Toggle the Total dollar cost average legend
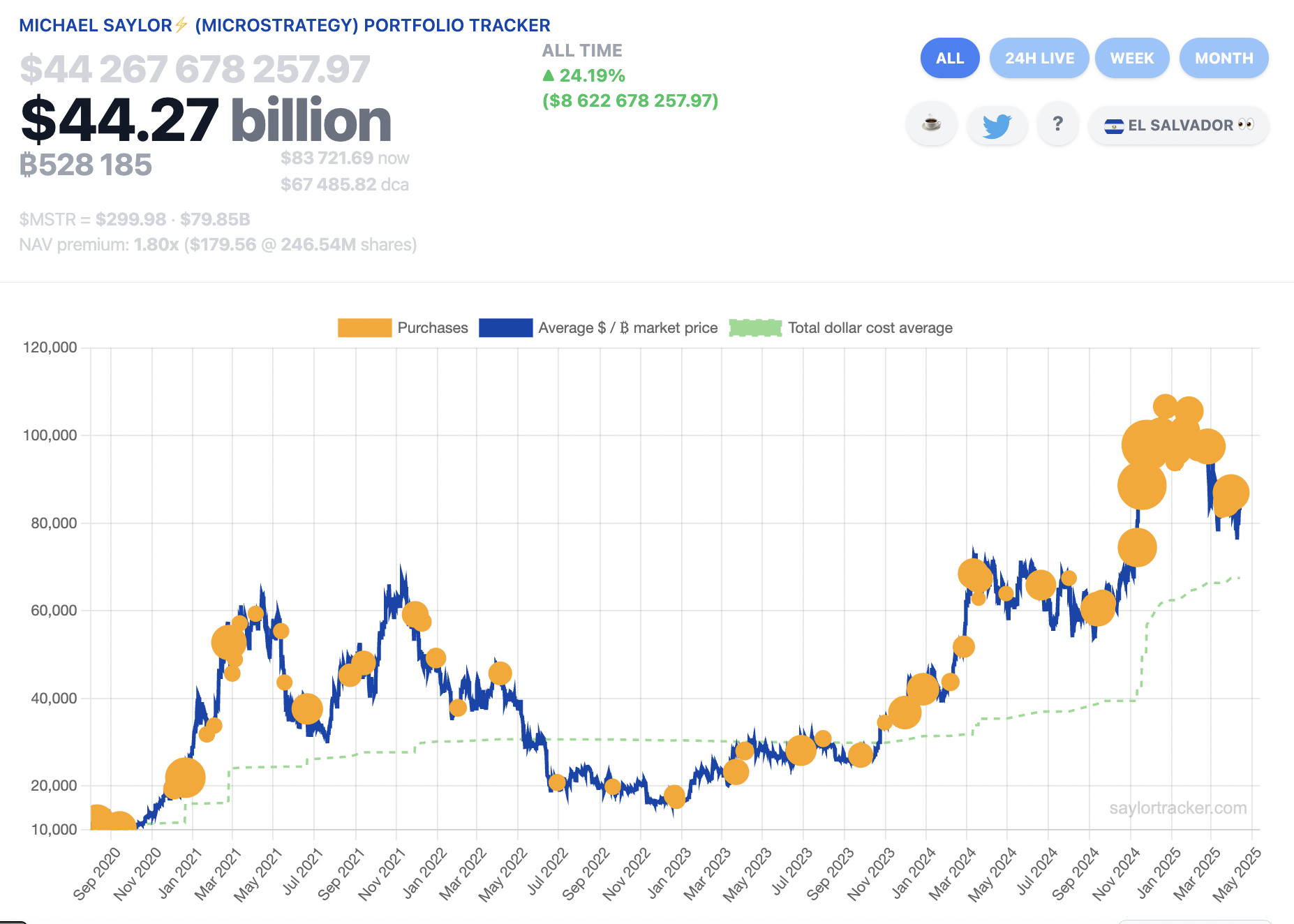 pyautogui.click(x=870, y=327)
